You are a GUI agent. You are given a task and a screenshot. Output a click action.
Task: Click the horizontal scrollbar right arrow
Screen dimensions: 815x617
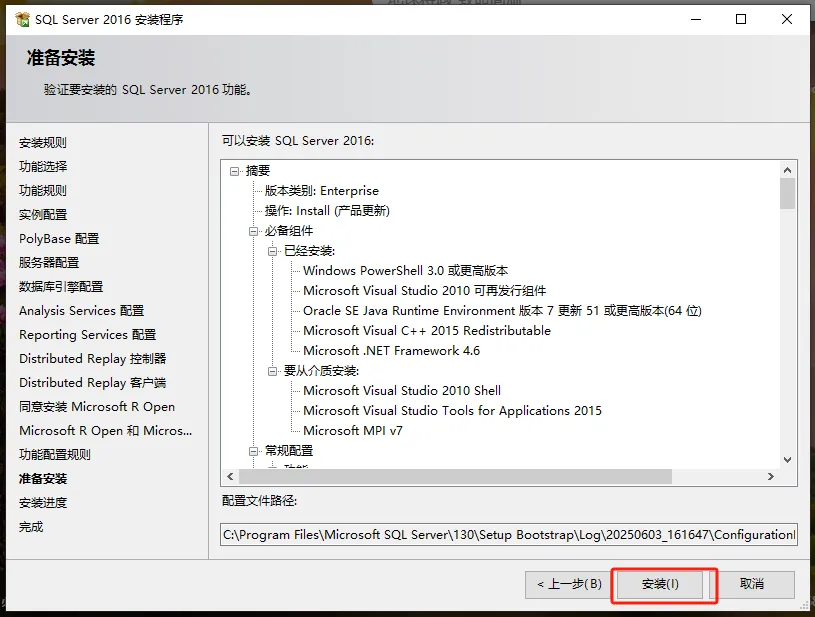coord(771,476)
